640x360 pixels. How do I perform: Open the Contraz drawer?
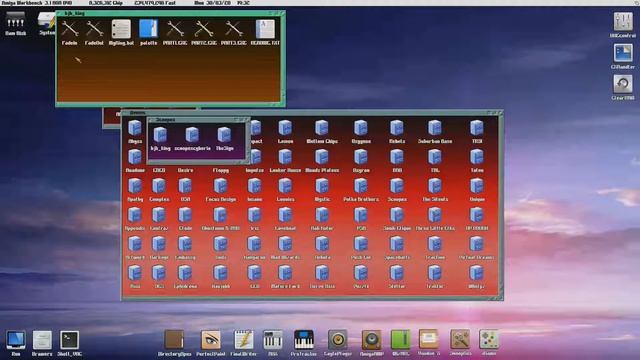tap(159, 215)
